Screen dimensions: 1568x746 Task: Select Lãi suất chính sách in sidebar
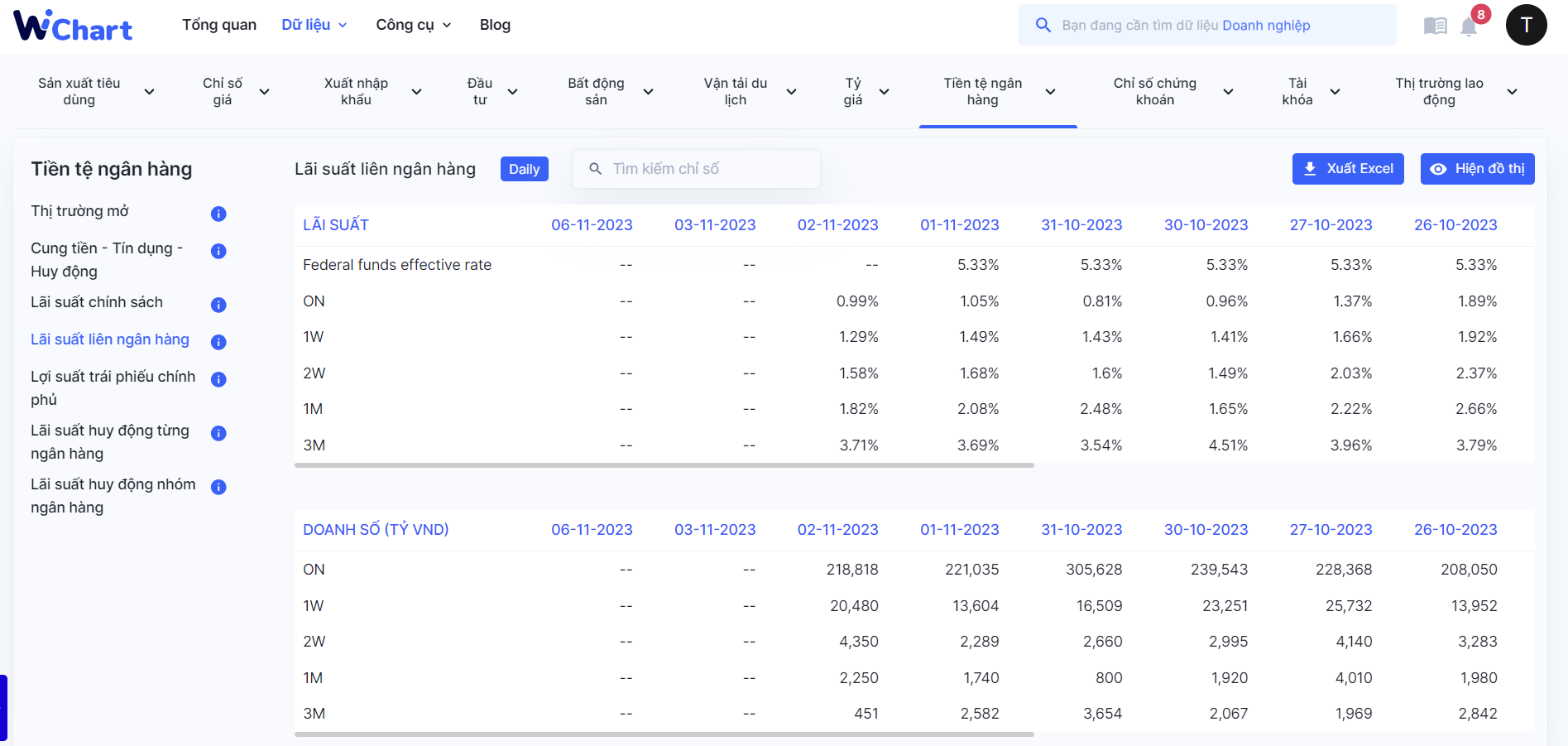pyautogui.click(x=97, y=302)
